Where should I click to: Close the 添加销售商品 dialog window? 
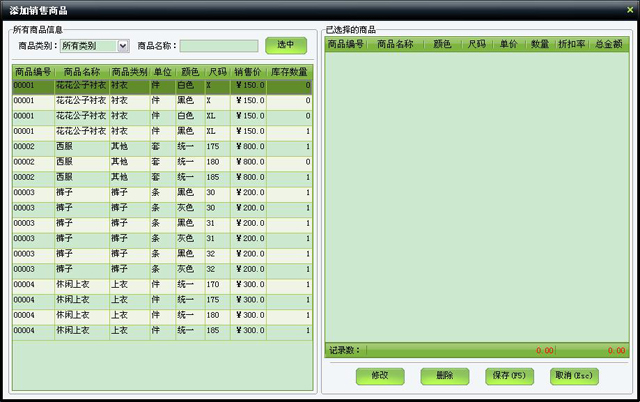pos(629,8)
